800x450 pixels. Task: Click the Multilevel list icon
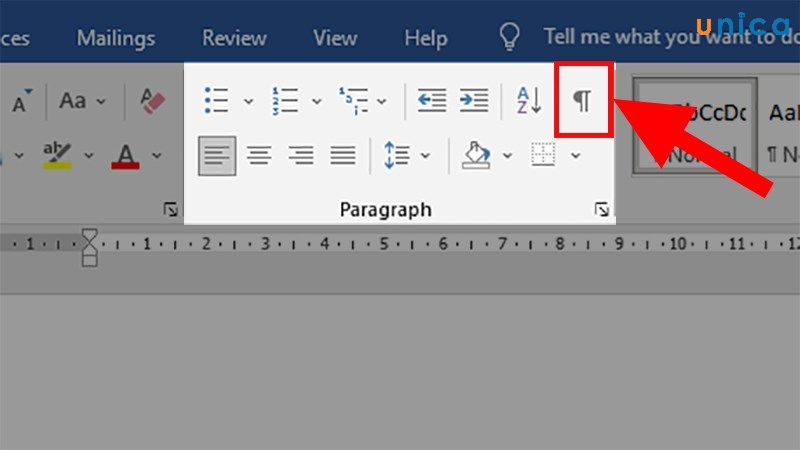[x=353, y=101]
